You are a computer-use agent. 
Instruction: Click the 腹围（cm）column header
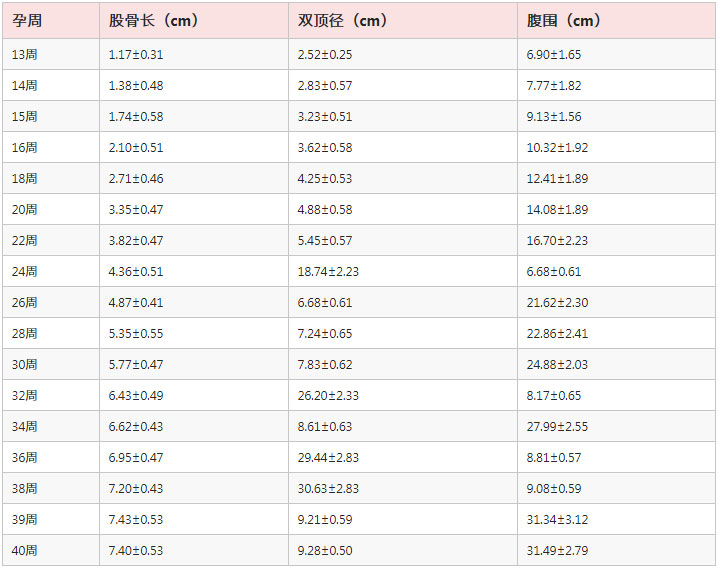pos(564,20)
